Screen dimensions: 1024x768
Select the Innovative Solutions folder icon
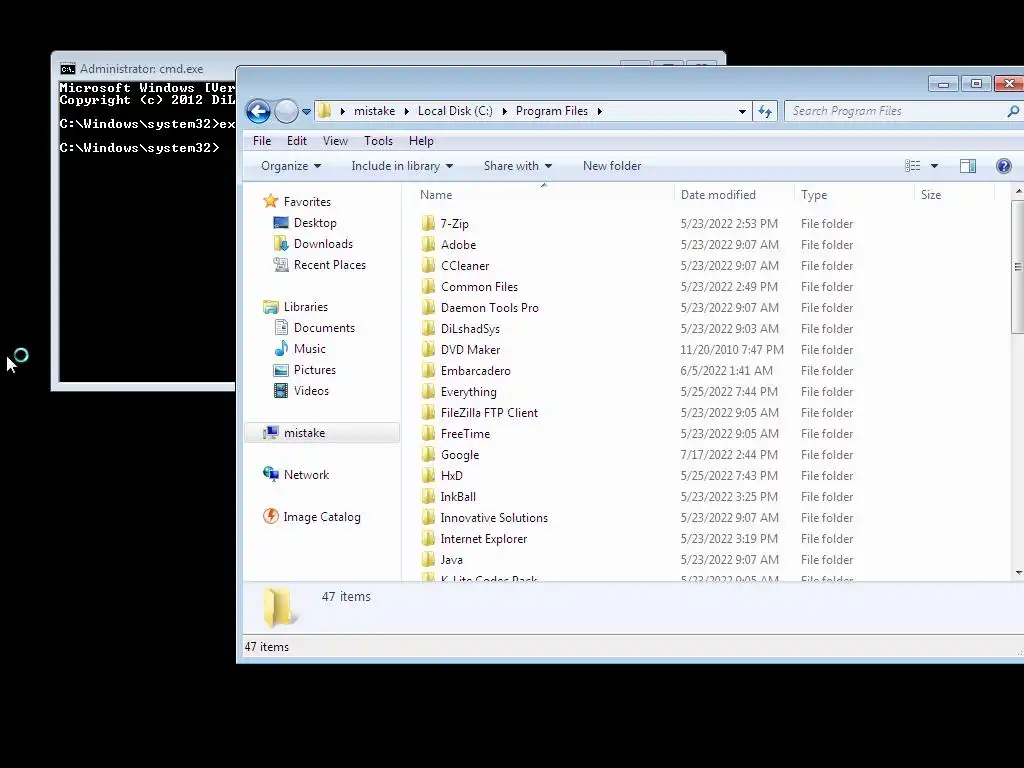pos(428,517)
